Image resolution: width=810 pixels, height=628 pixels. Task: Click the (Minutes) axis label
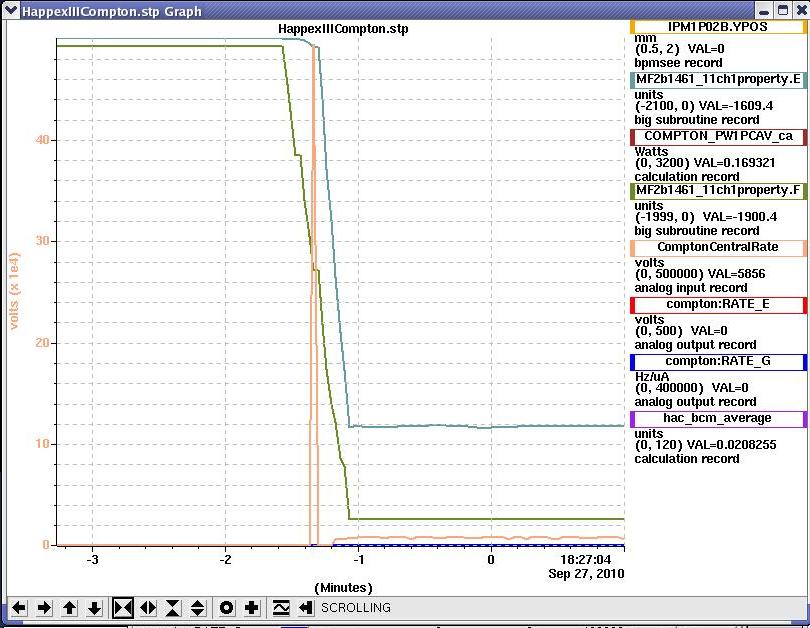pos(343,588)
